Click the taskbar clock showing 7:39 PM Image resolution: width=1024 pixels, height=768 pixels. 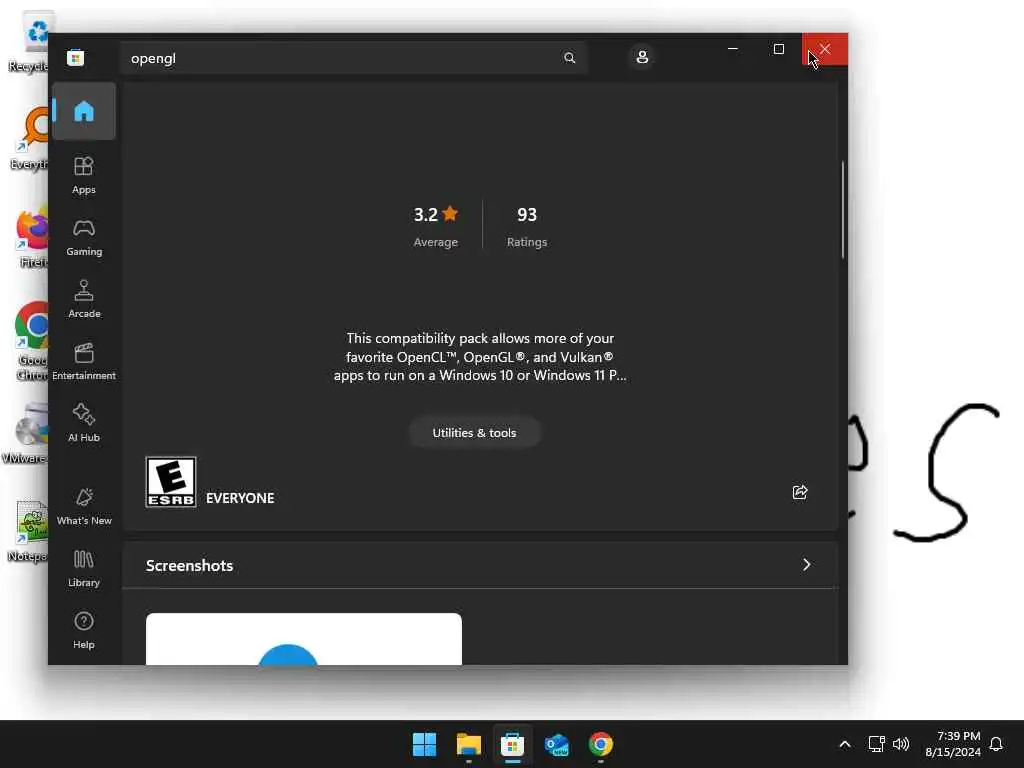[953, 744]
